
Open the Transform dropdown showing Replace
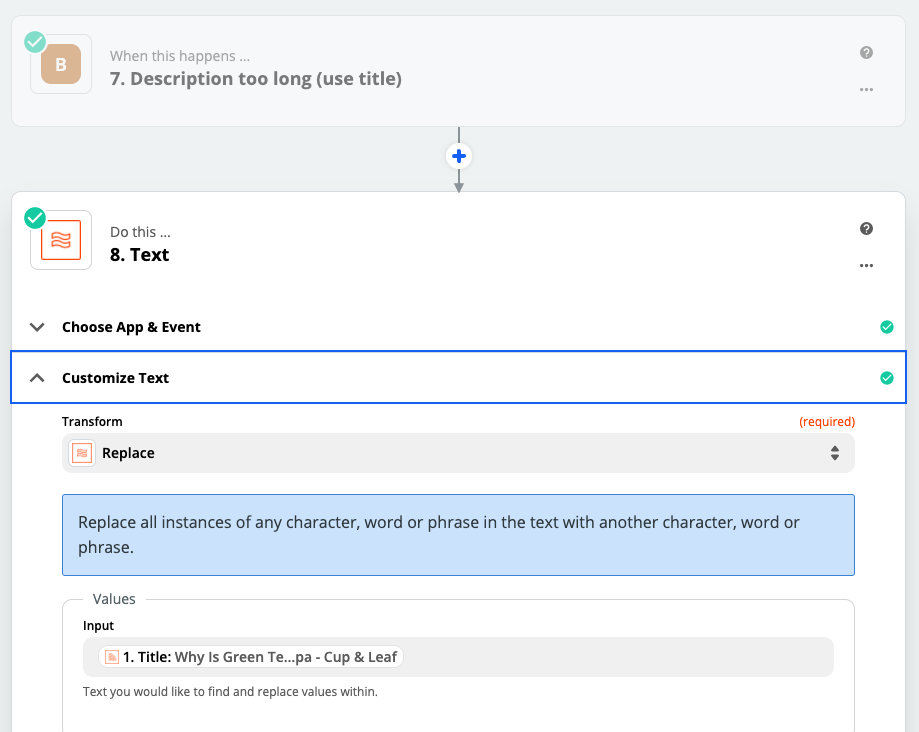[x=458, y=453]
